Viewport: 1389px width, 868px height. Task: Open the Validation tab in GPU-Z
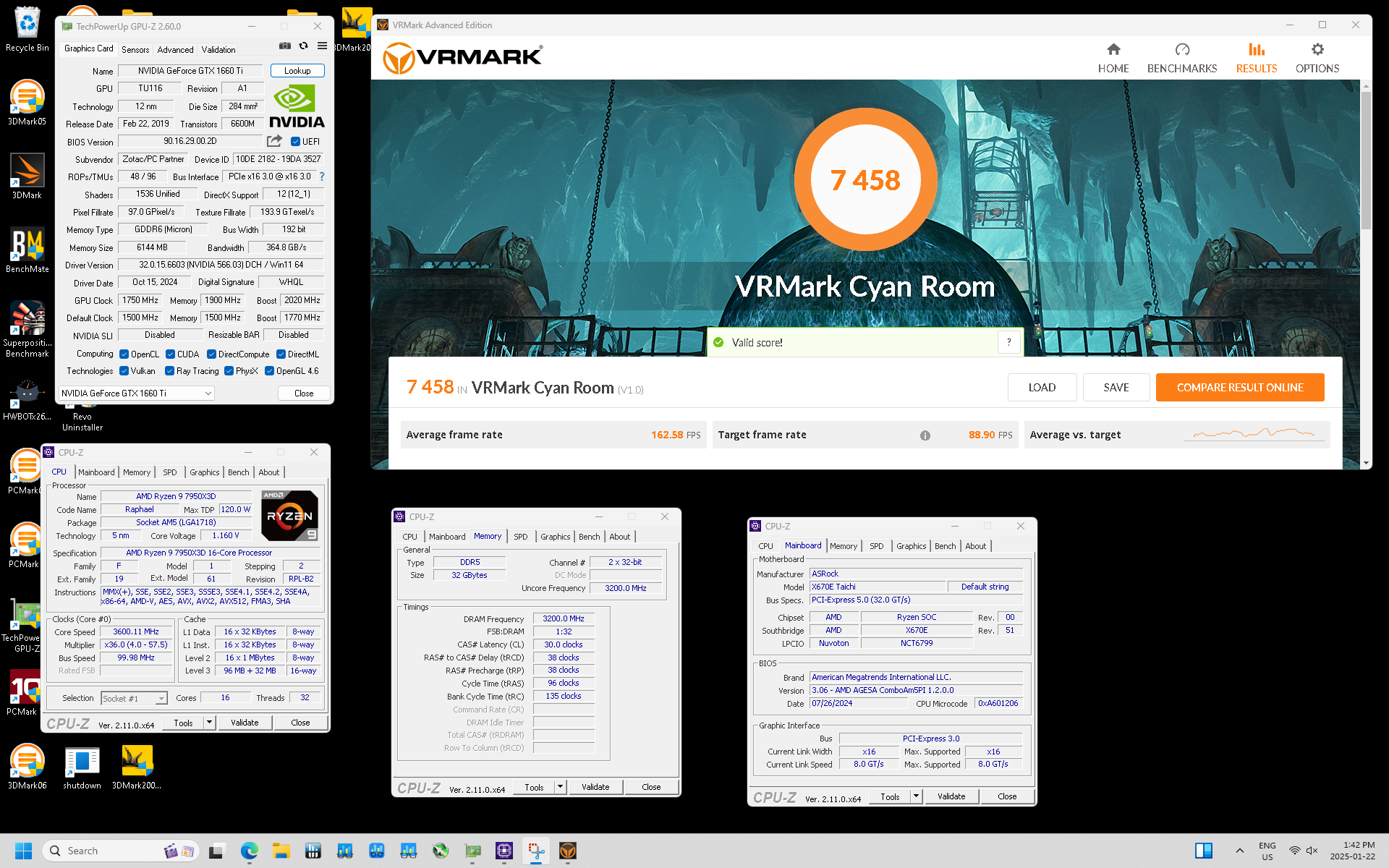tap(218, 50)
